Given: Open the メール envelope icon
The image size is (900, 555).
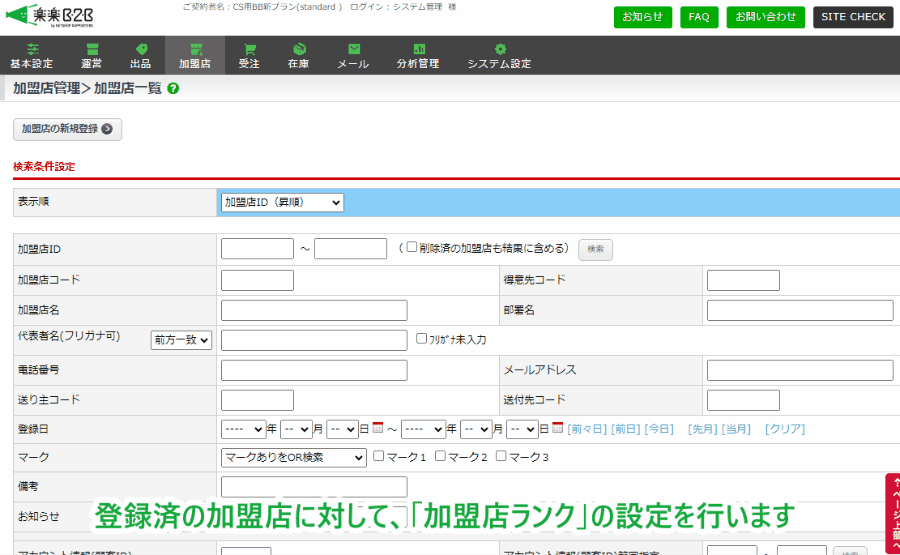Looking at the screenshot, I should 353,49.
